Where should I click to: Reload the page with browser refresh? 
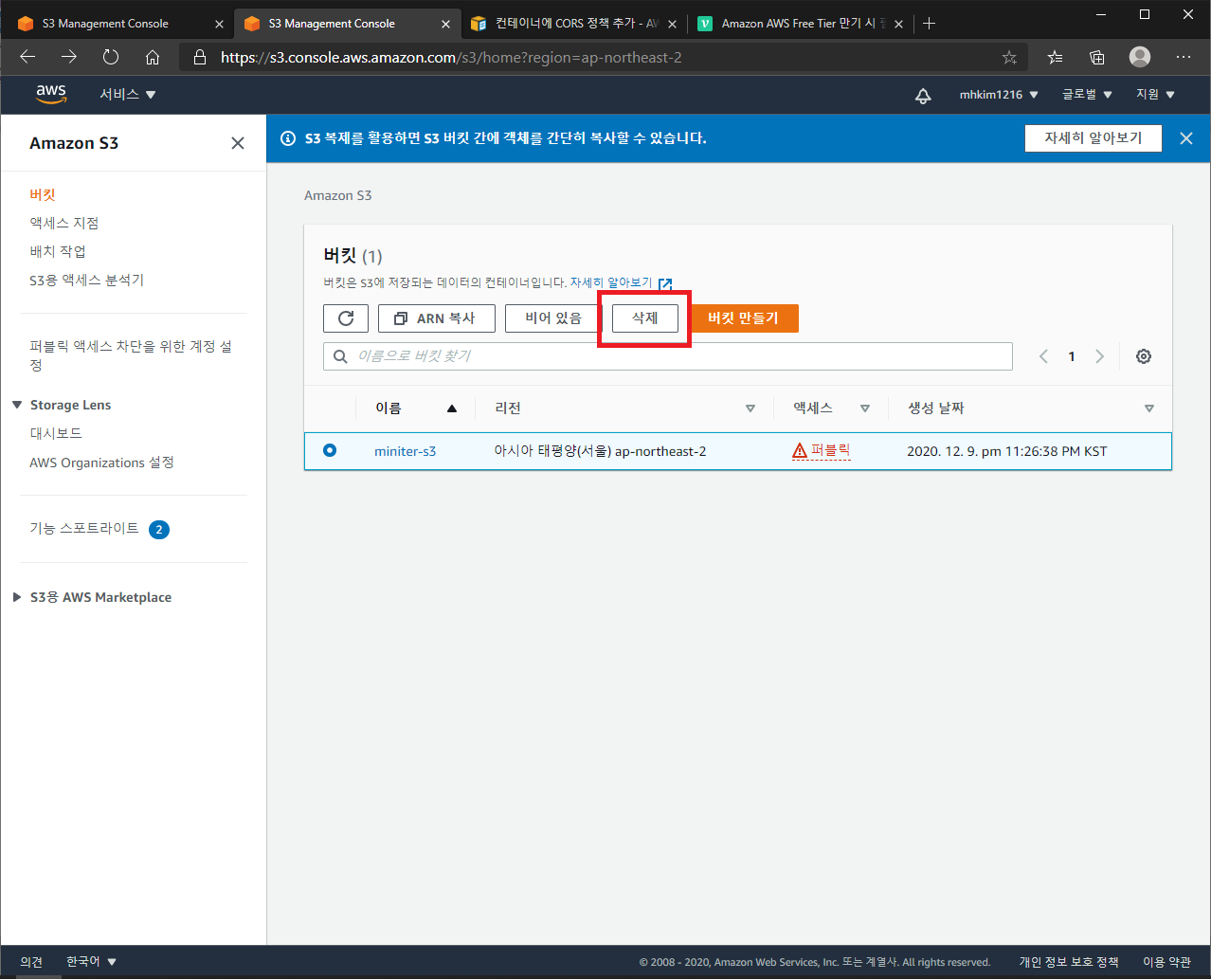[111, 58]
